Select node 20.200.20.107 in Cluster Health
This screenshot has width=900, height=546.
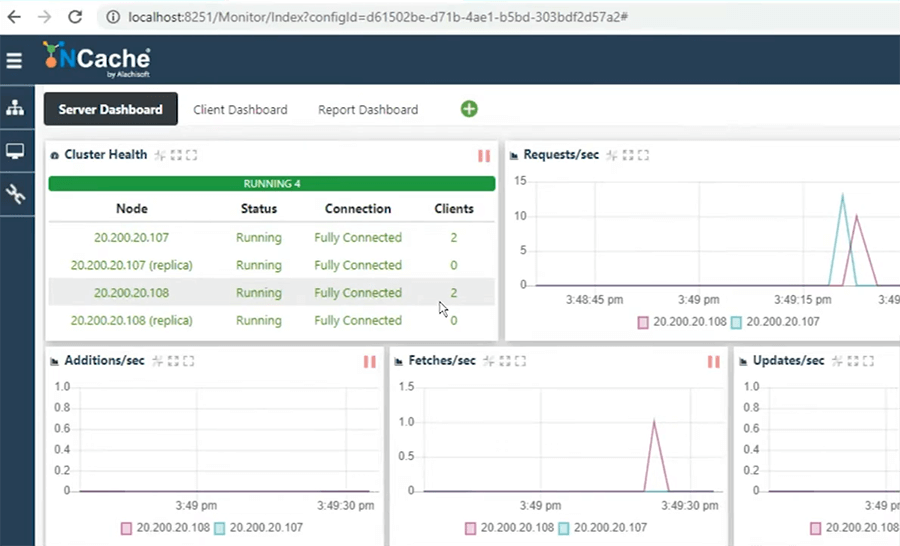pyautogui.click(x=131, y=238)
